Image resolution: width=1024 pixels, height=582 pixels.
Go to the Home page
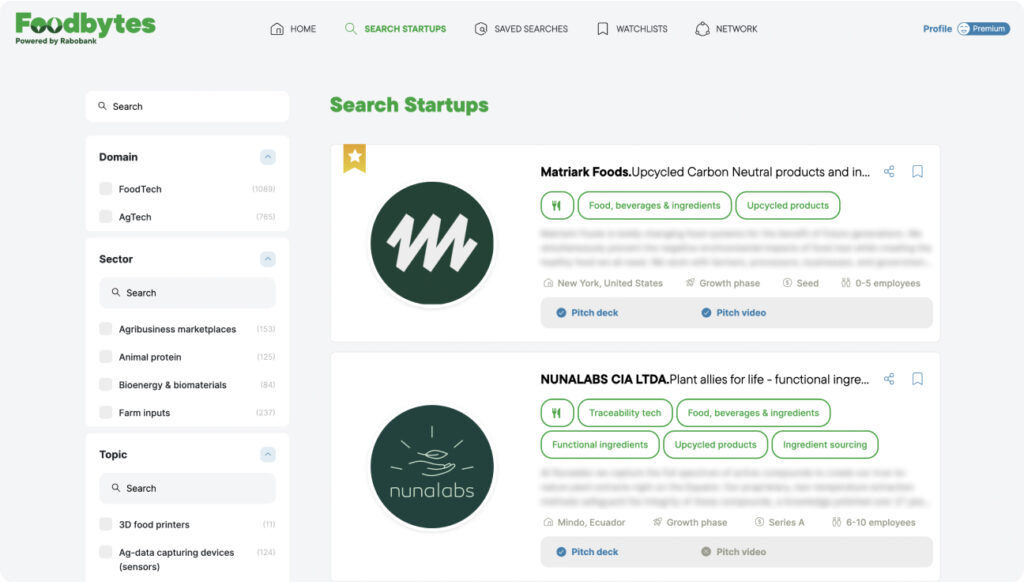pos(293,29)
